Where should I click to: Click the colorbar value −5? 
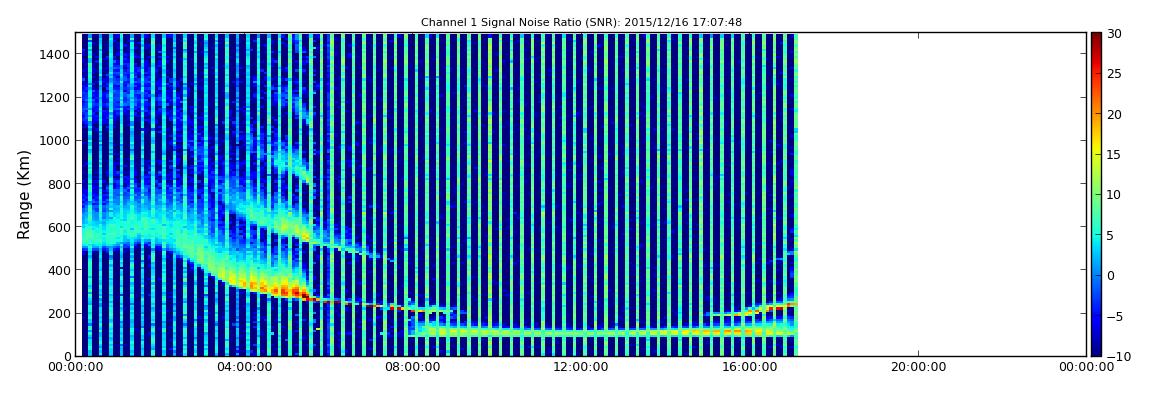coord(1113,316)
